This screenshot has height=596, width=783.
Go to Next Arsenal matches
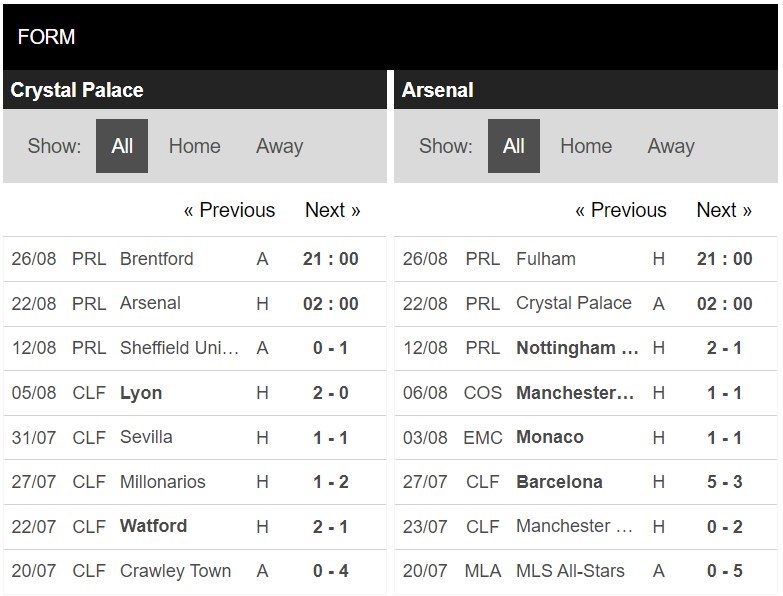(x=724, y=210)
